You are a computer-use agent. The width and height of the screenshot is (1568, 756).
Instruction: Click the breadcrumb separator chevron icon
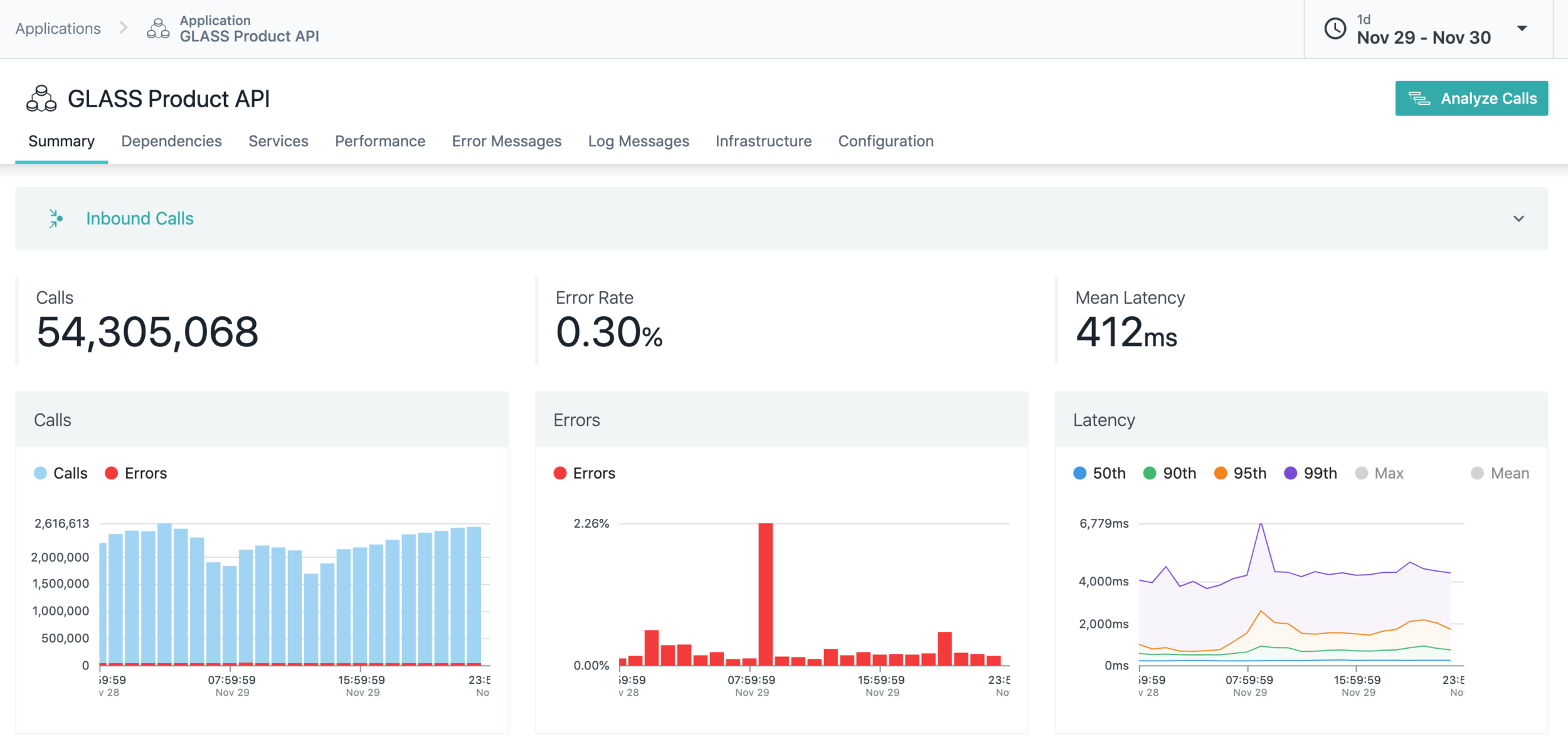(x=124, y=28)
